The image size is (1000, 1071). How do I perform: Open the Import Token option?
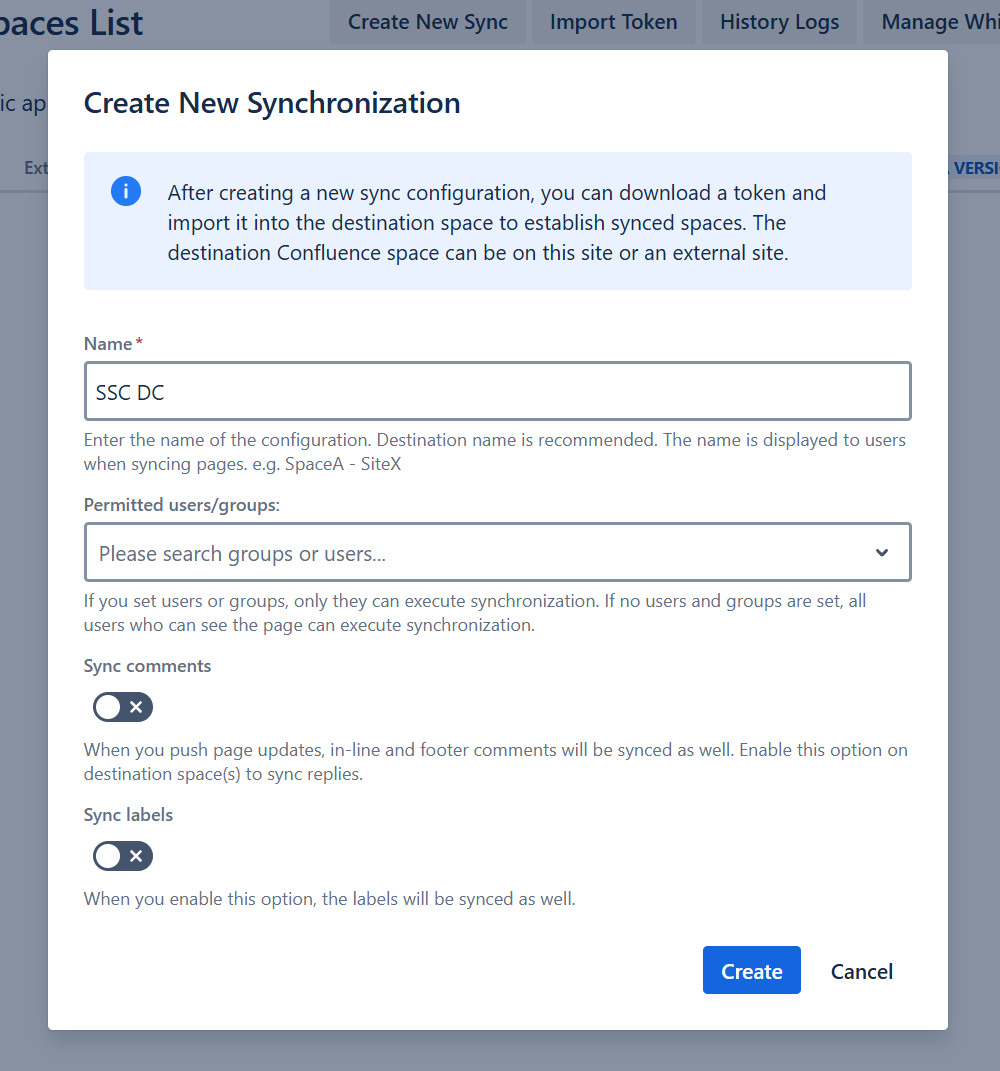click(613, 22)
